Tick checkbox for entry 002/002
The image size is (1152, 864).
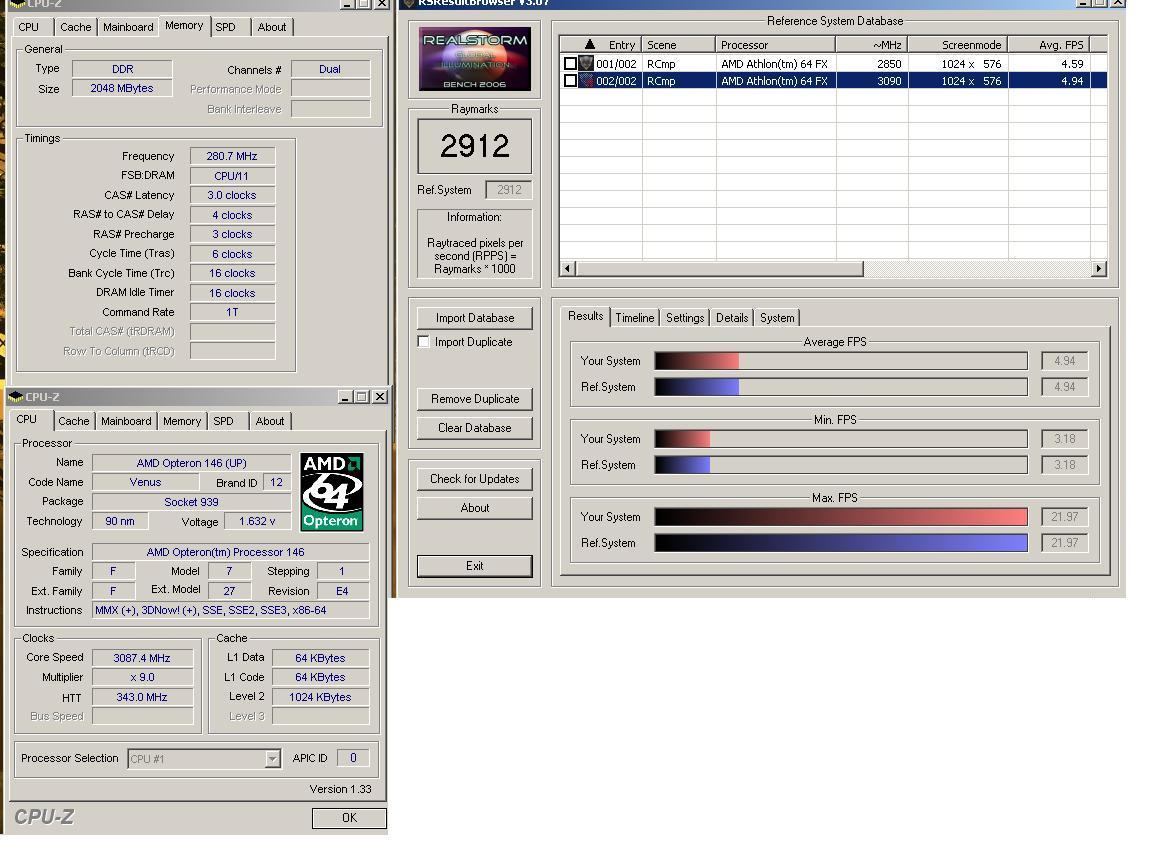(x=570, y=81)
